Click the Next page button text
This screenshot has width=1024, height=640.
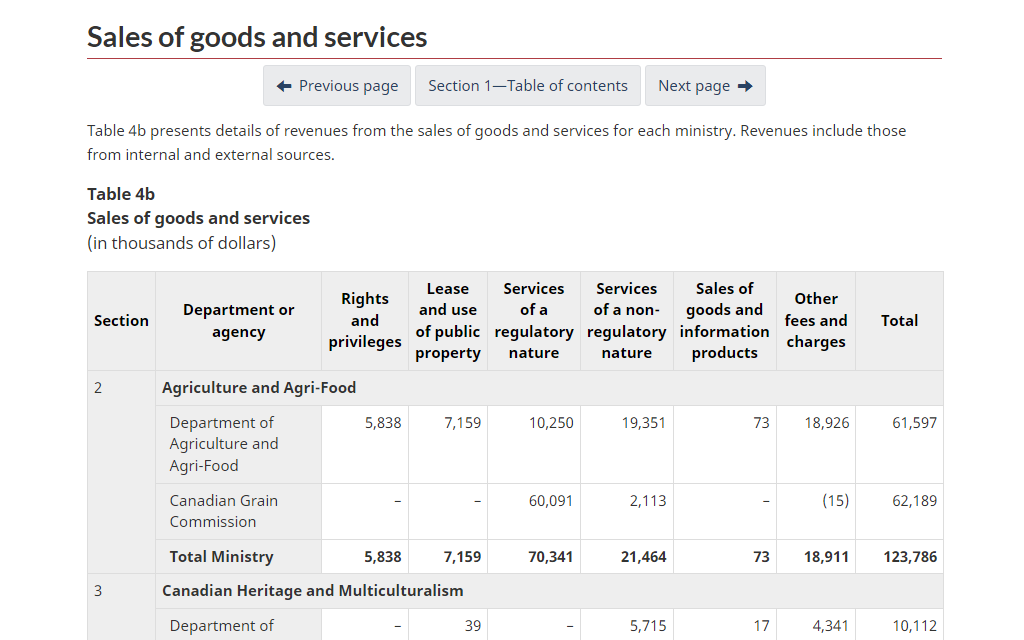(694, 86)
